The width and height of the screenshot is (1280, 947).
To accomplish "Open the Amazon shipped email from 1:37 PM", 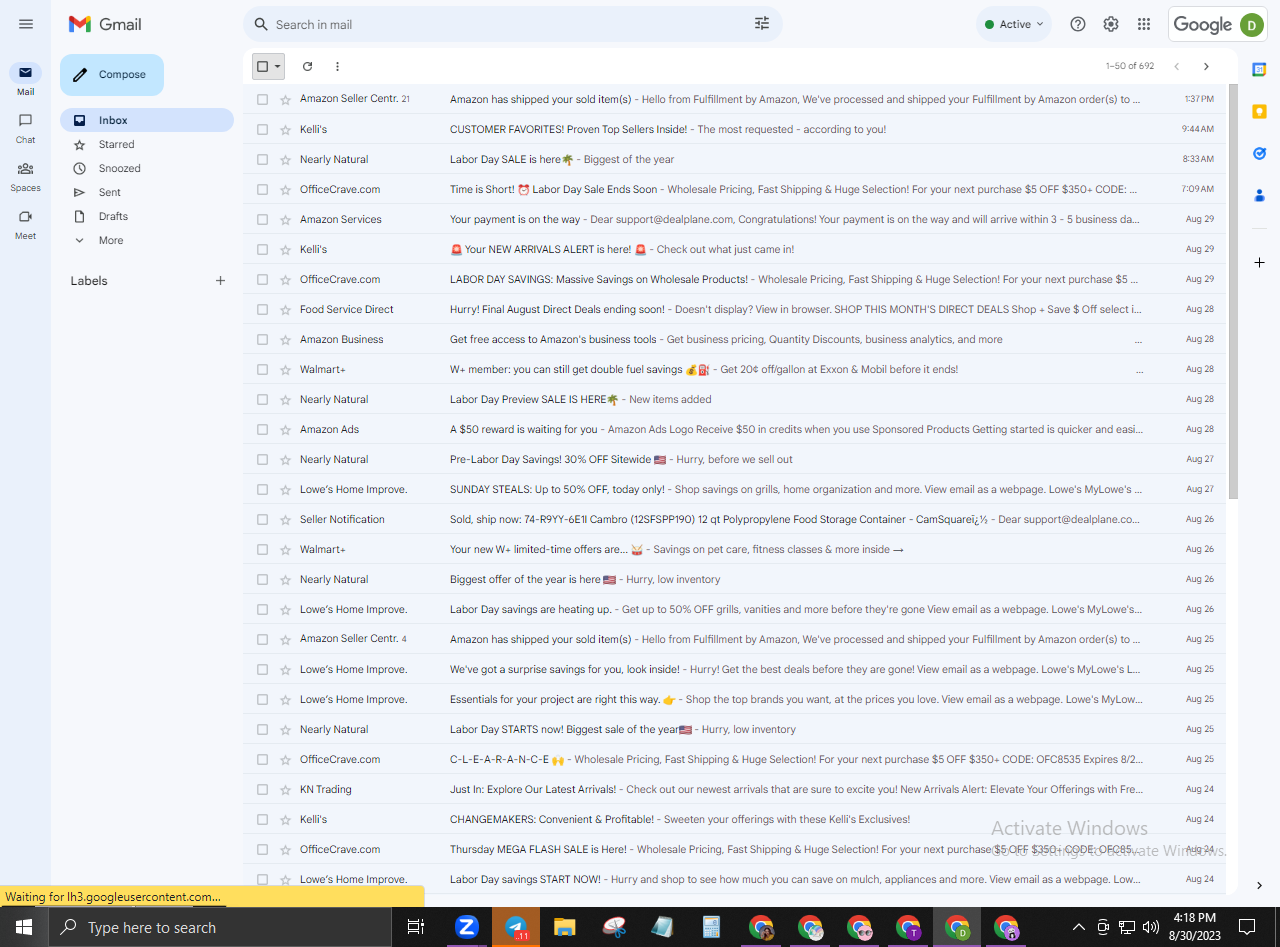I will point(735,99).
